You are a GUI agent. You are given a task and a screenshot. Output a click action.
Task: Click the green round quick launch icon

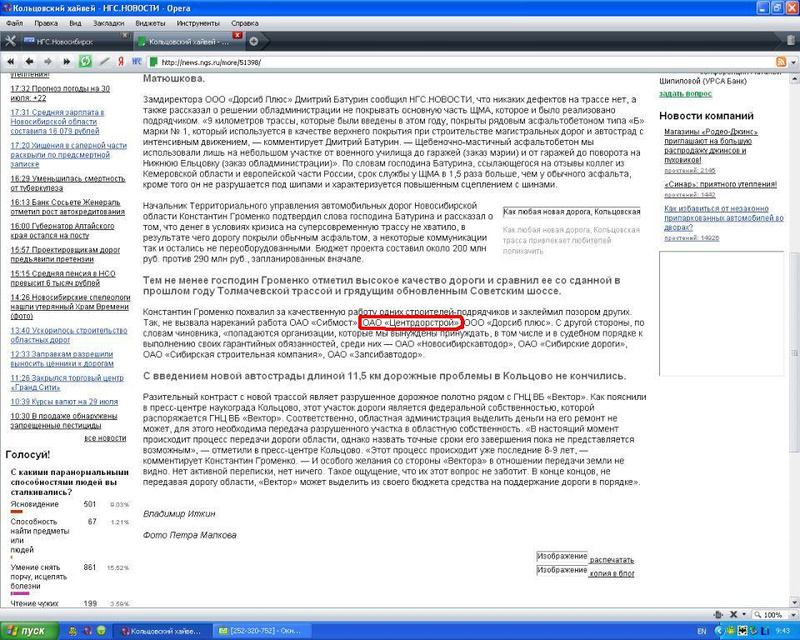coord(102,631)
